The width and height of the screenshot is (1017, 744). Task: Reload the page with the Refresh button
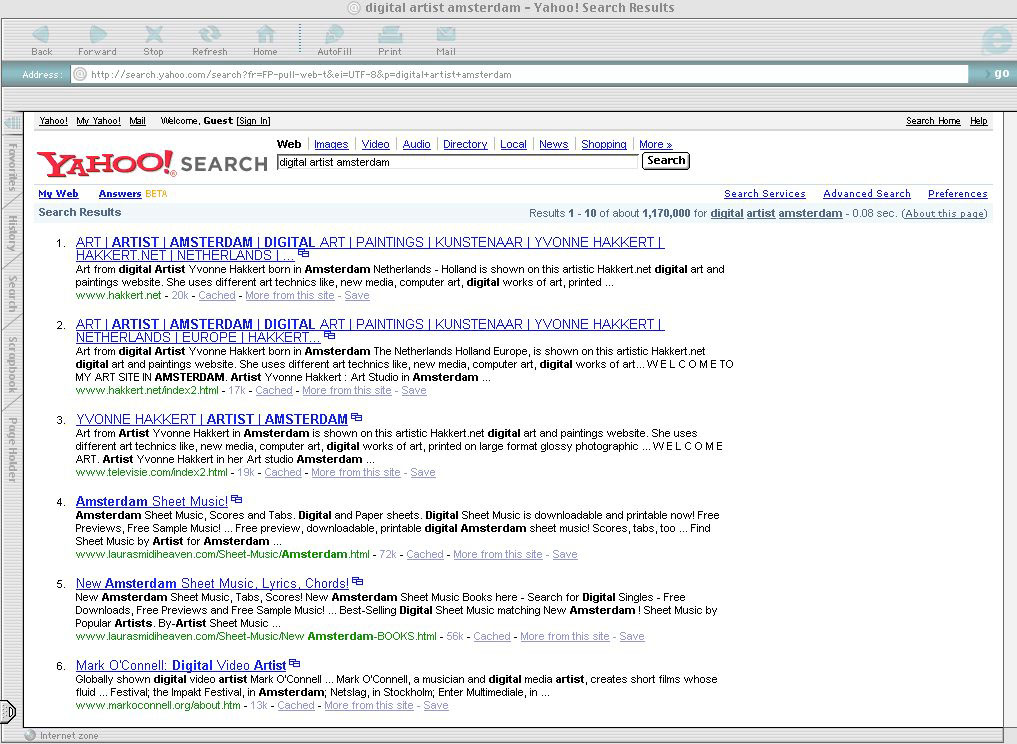click(x=209, y=40)
